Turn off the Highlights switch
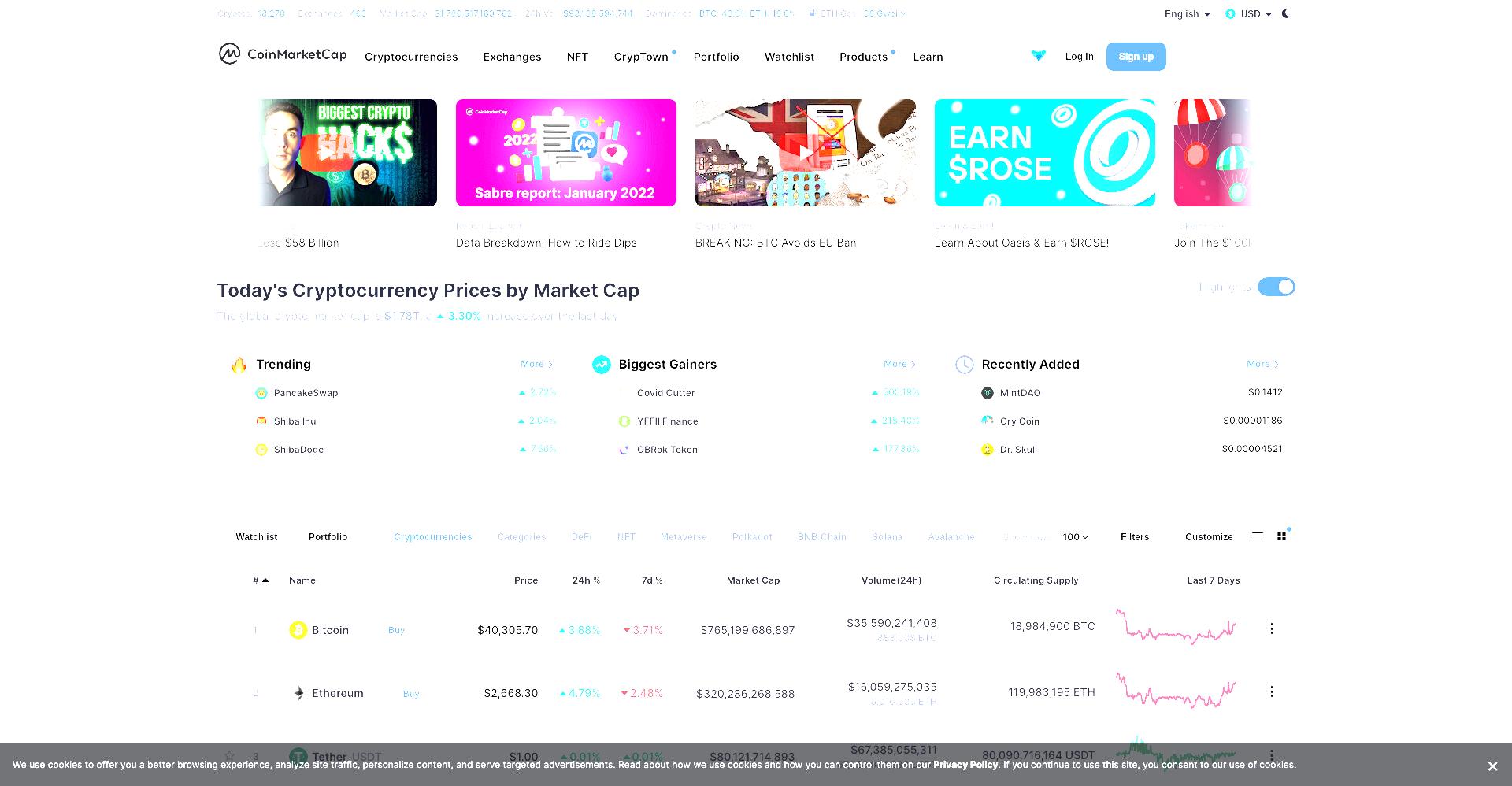 pyautogui.click(x=1276, y=287)
